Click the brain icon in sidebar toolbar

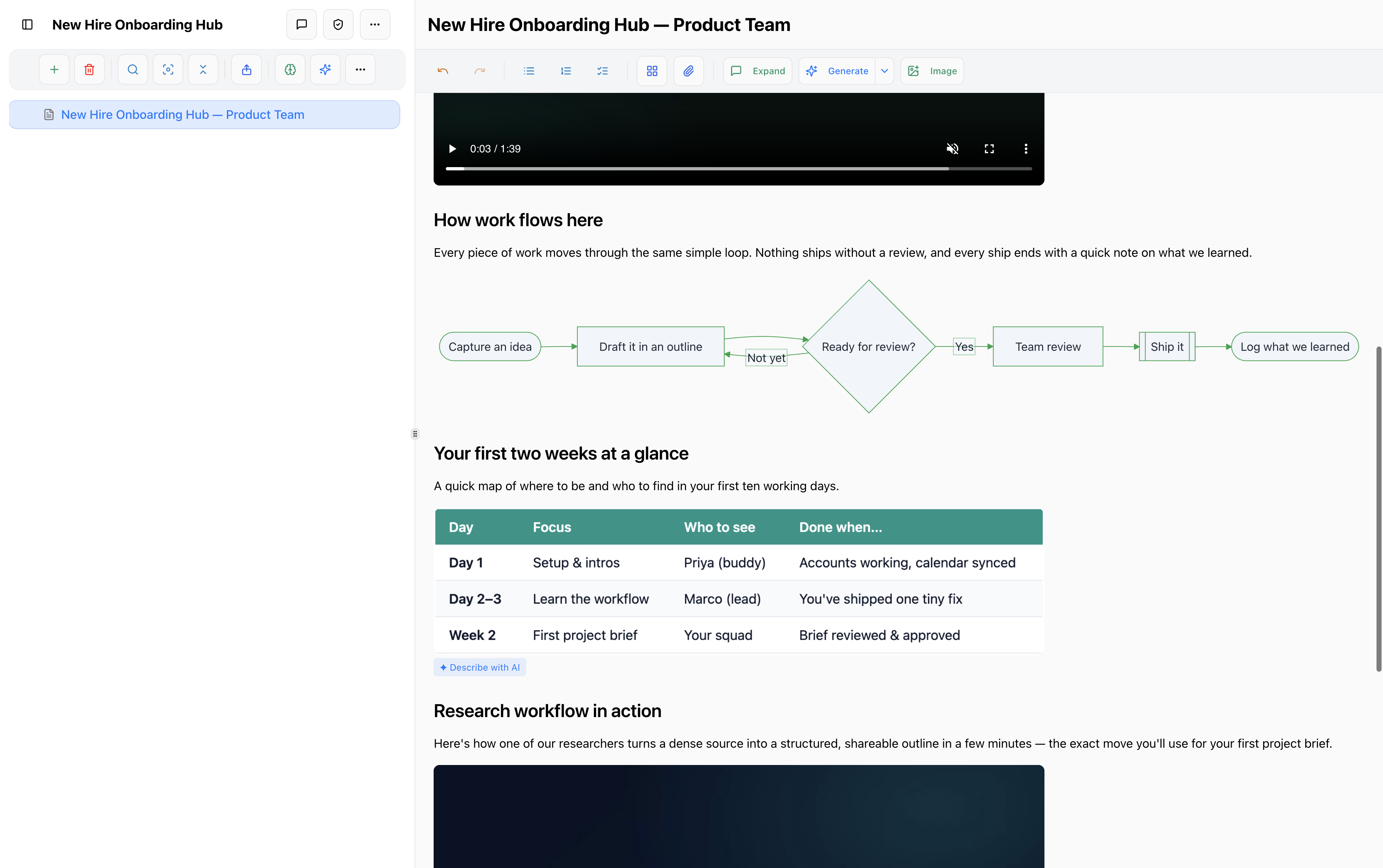pyautogui.click(x=290, y=70)
